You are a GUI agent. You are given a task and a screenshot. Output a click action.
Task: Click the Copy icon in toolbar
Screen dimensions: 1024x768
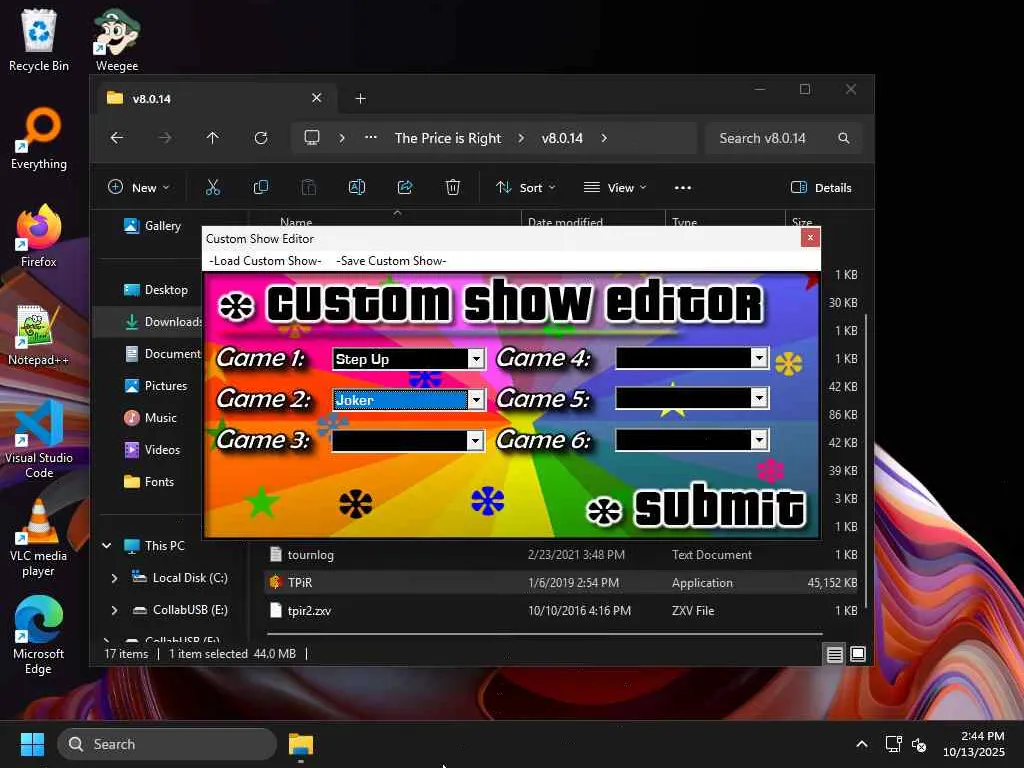tap(261, 187)
